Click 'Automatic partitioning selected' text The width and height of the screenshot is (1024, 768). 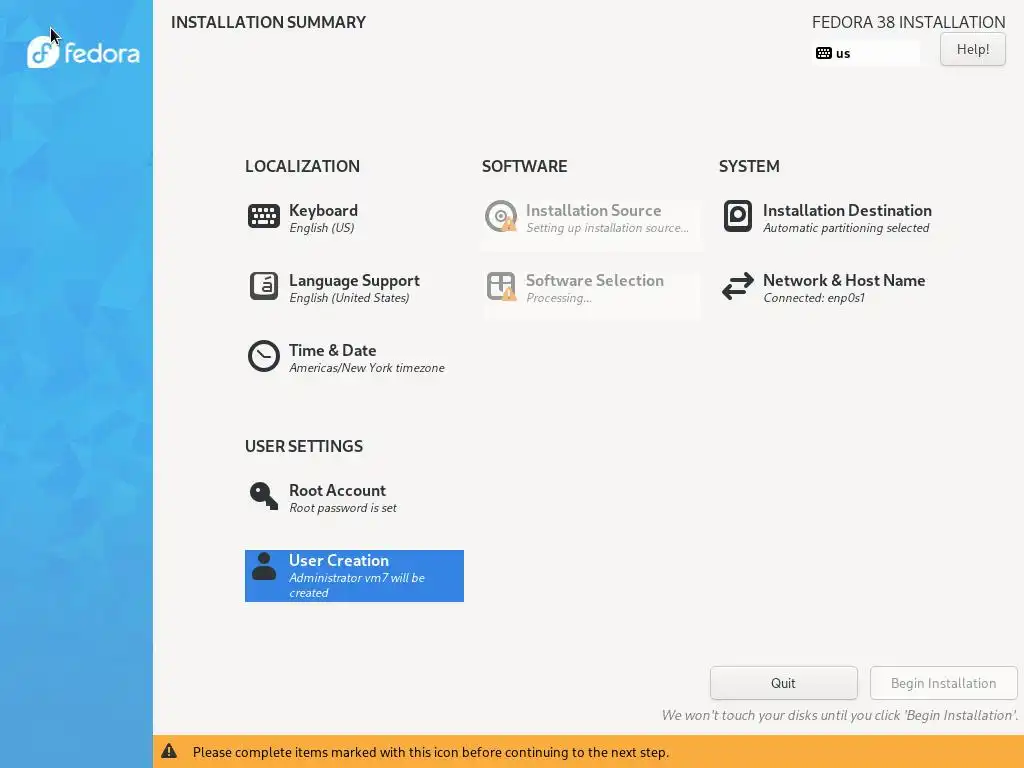click(x=846, y=228)
